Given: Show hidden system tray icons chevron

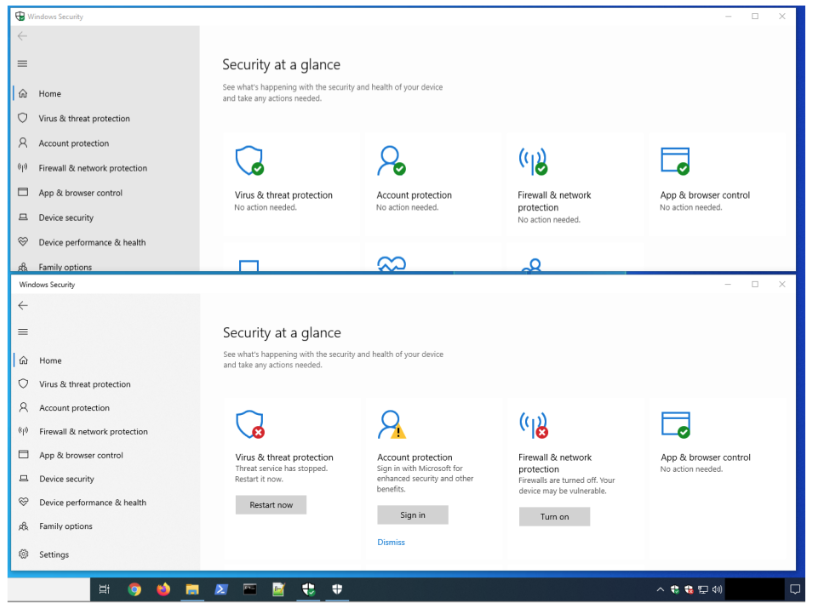Looking at the screenshot, I should coord(660,589).
